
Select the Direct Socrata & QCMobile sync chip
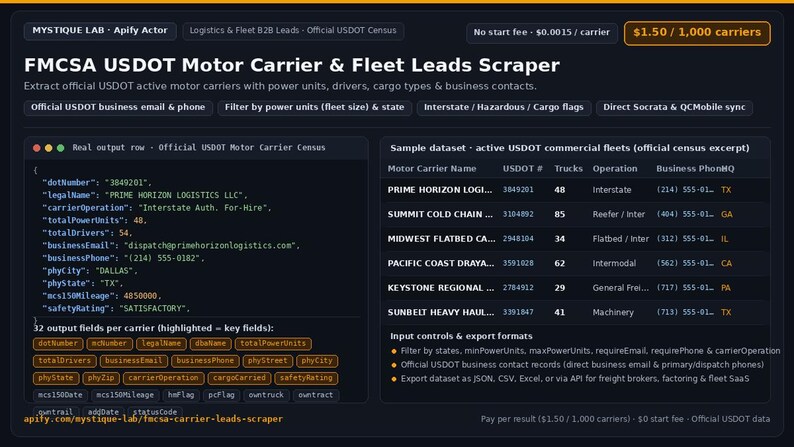pyautogui.click(x=674, y=107)
